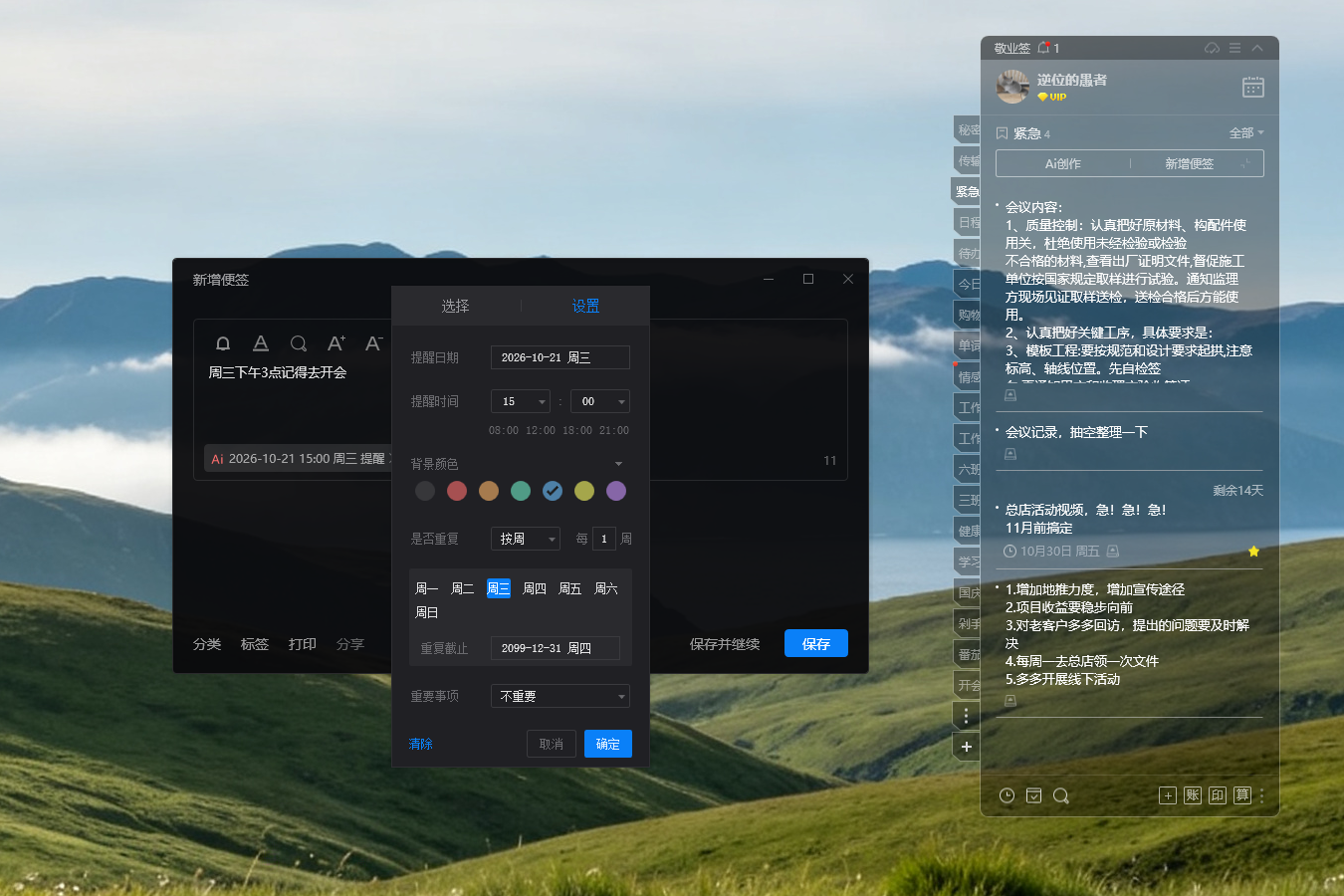Click the reminder bell icon in note toolbar
1344x896 pixels.
click(223, 343)
